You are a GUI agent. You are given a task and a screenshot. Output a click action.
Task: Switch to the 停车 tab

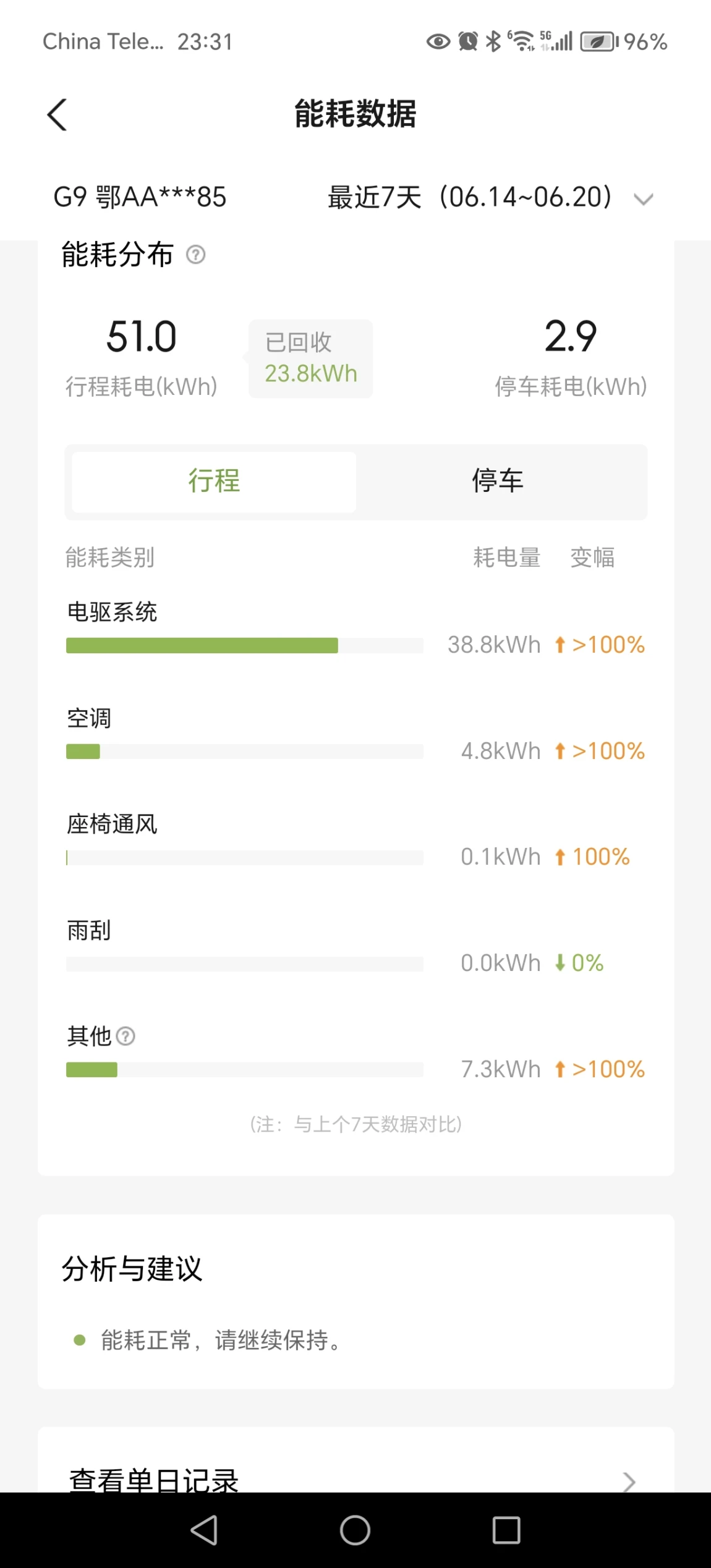tap(498, 481)
